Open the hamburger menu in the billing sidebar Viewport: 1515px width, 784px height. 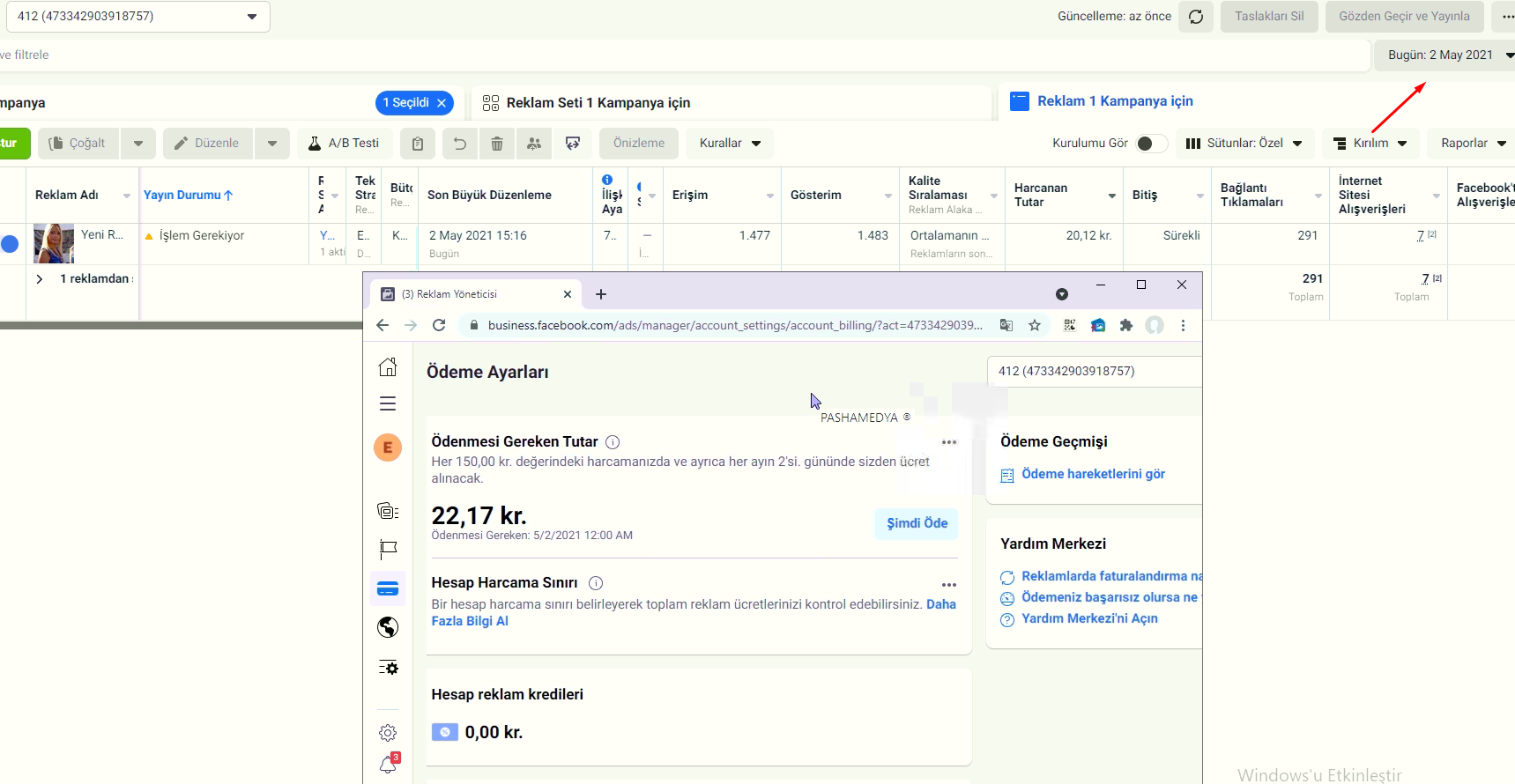coord(388,404)
